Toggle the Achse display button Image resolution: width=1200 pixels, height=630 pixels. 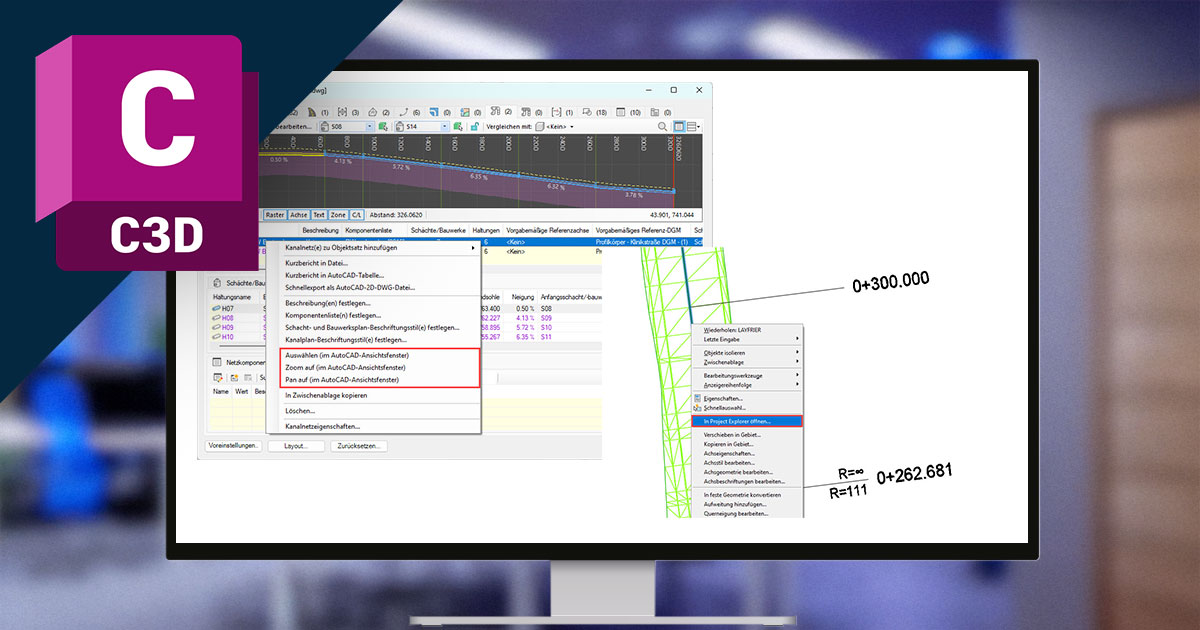click(298, 214)
